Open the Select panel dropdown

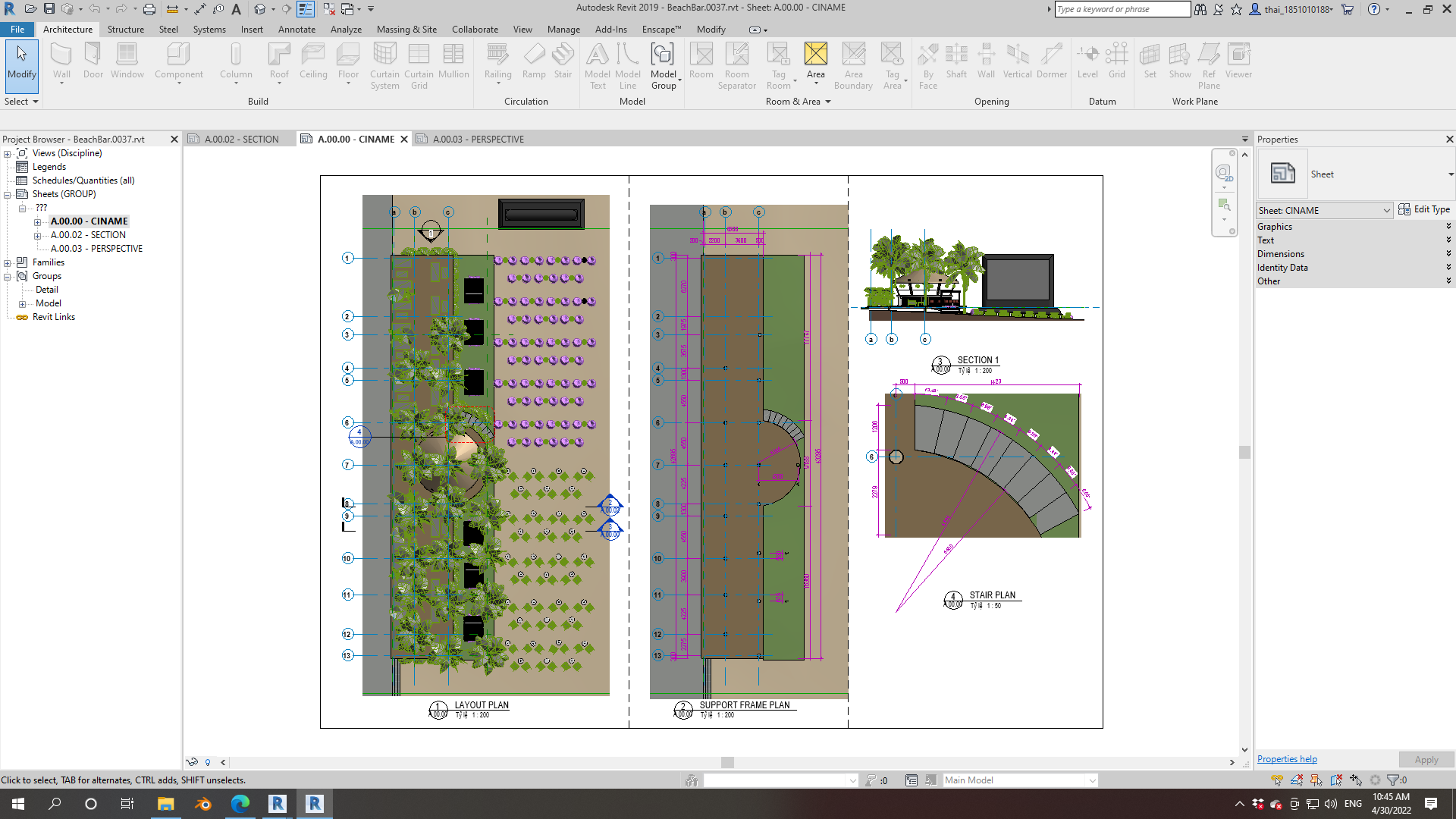pos(21,102)
